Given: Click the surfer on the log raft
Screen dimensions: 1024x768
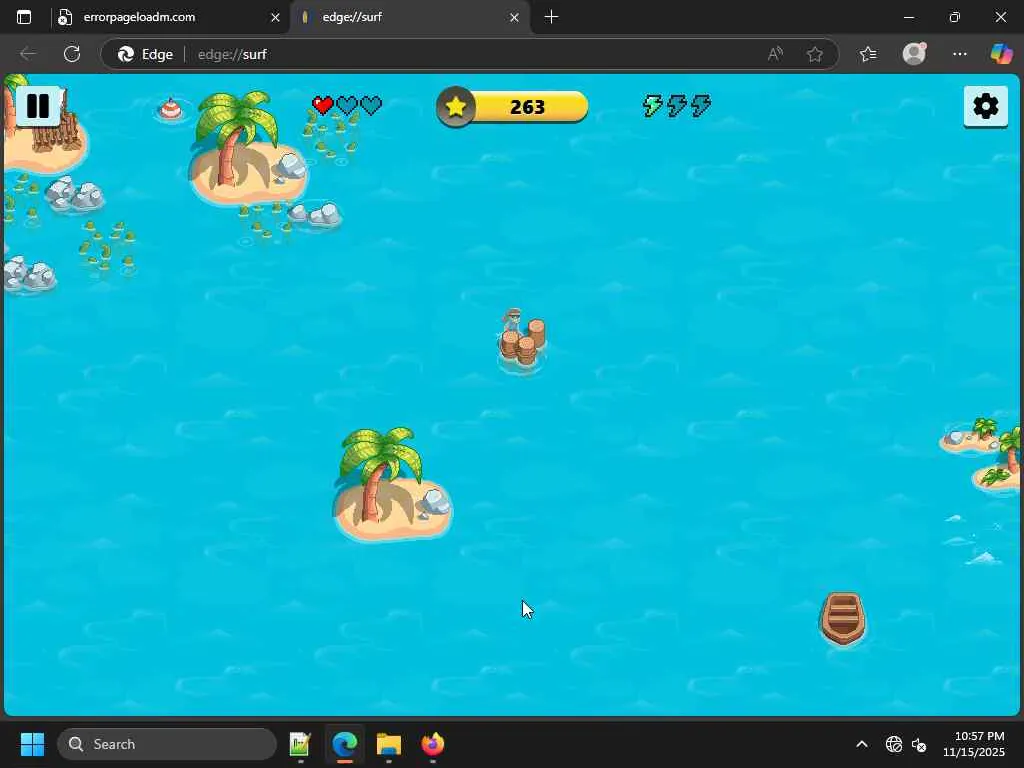Looking at the screenshot, I should point(522,340).
